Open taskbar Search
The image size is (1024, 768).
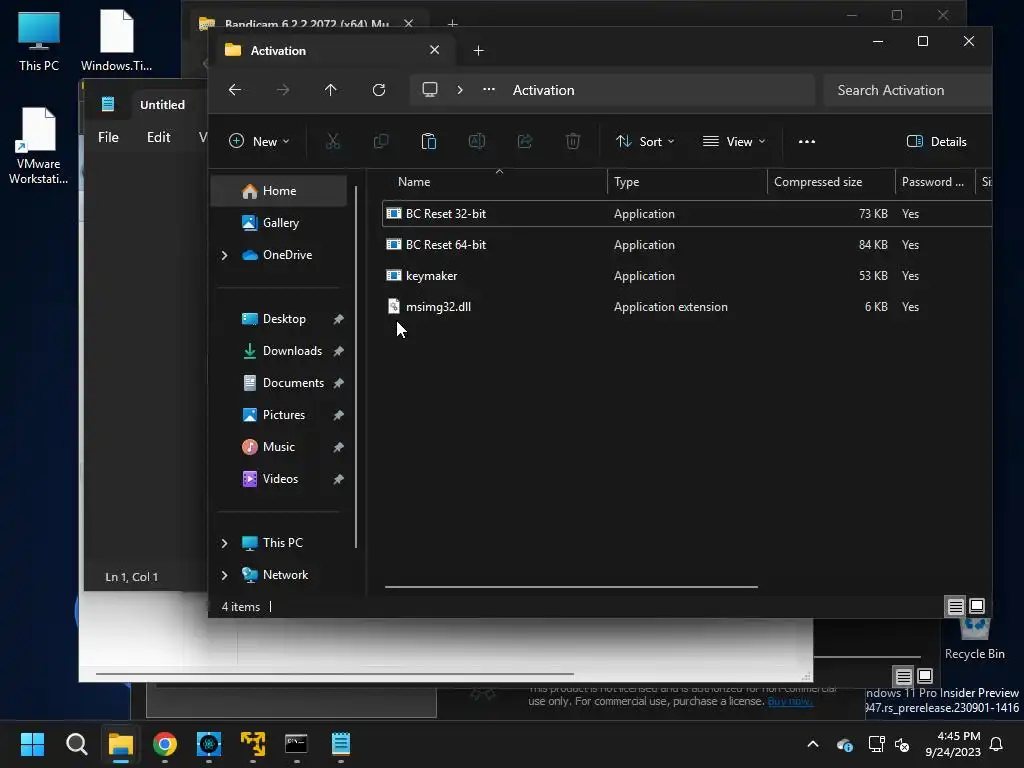[76, 744]
